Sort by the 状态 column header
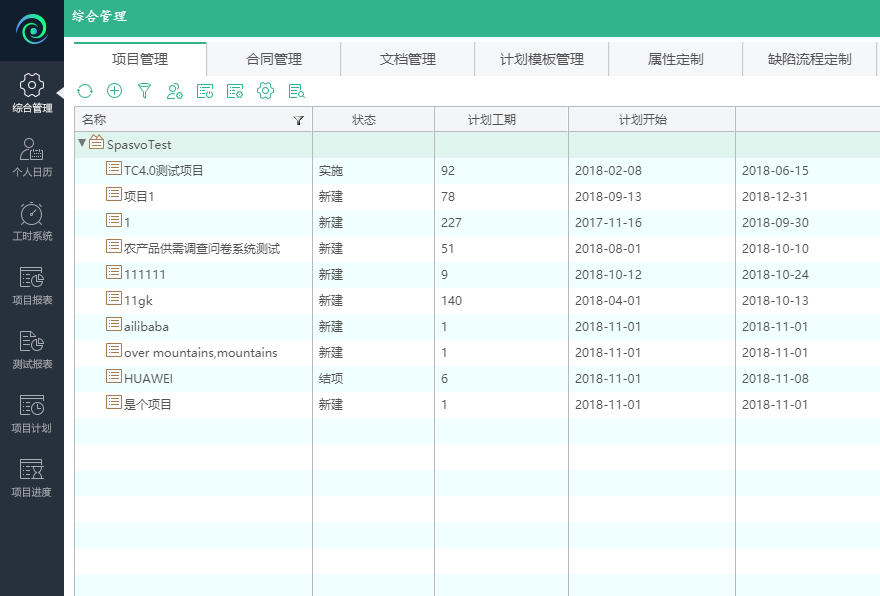This screenshot has height=596, width=880. (x=373, y=120)
